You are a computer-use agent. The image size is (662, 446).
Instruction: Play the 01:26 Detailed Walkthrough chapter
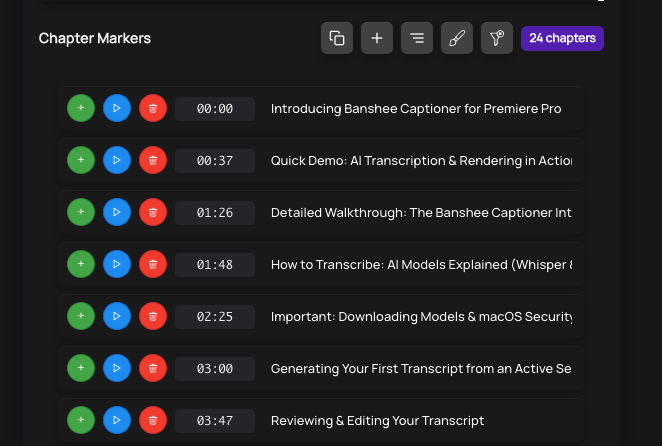tap(117, 212)
